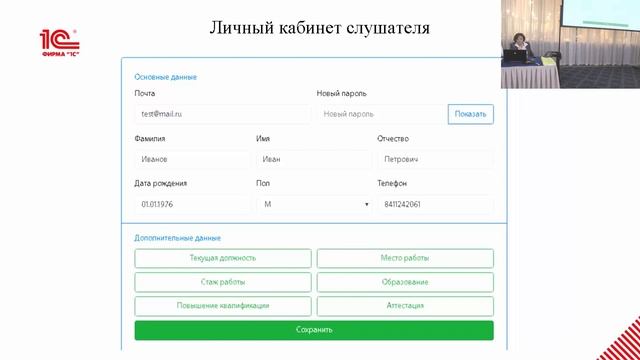This screenshot has height=360, width=640.
Task: Click the Дата рождения label
Action: (x=160, y=184)
